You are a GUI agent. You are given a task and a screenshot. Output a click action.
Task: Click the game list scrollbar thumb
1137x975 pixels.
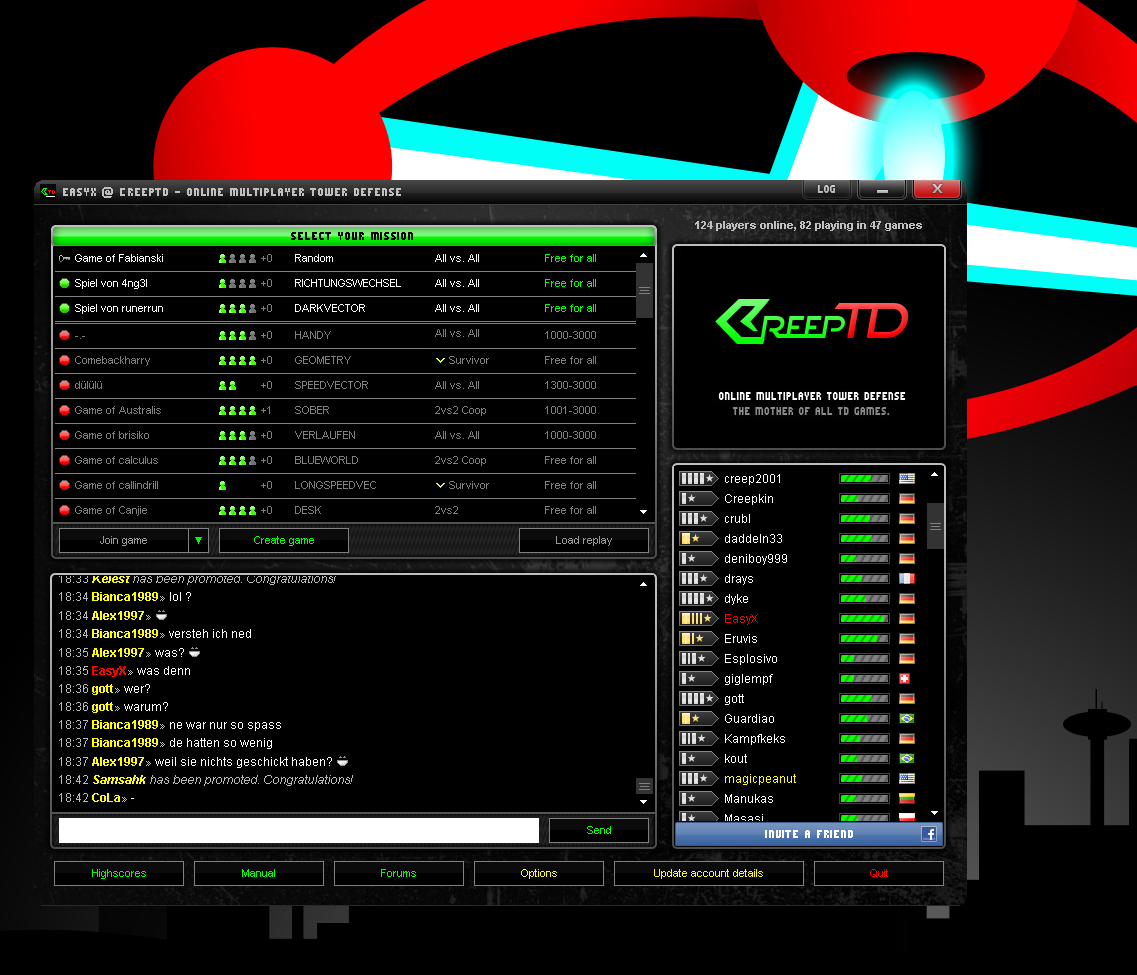point(644,291)
